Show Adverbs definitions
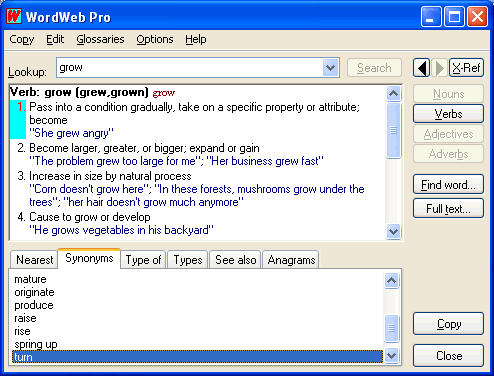494x376 pixels. pyautogui.click(x=448, y=154)
